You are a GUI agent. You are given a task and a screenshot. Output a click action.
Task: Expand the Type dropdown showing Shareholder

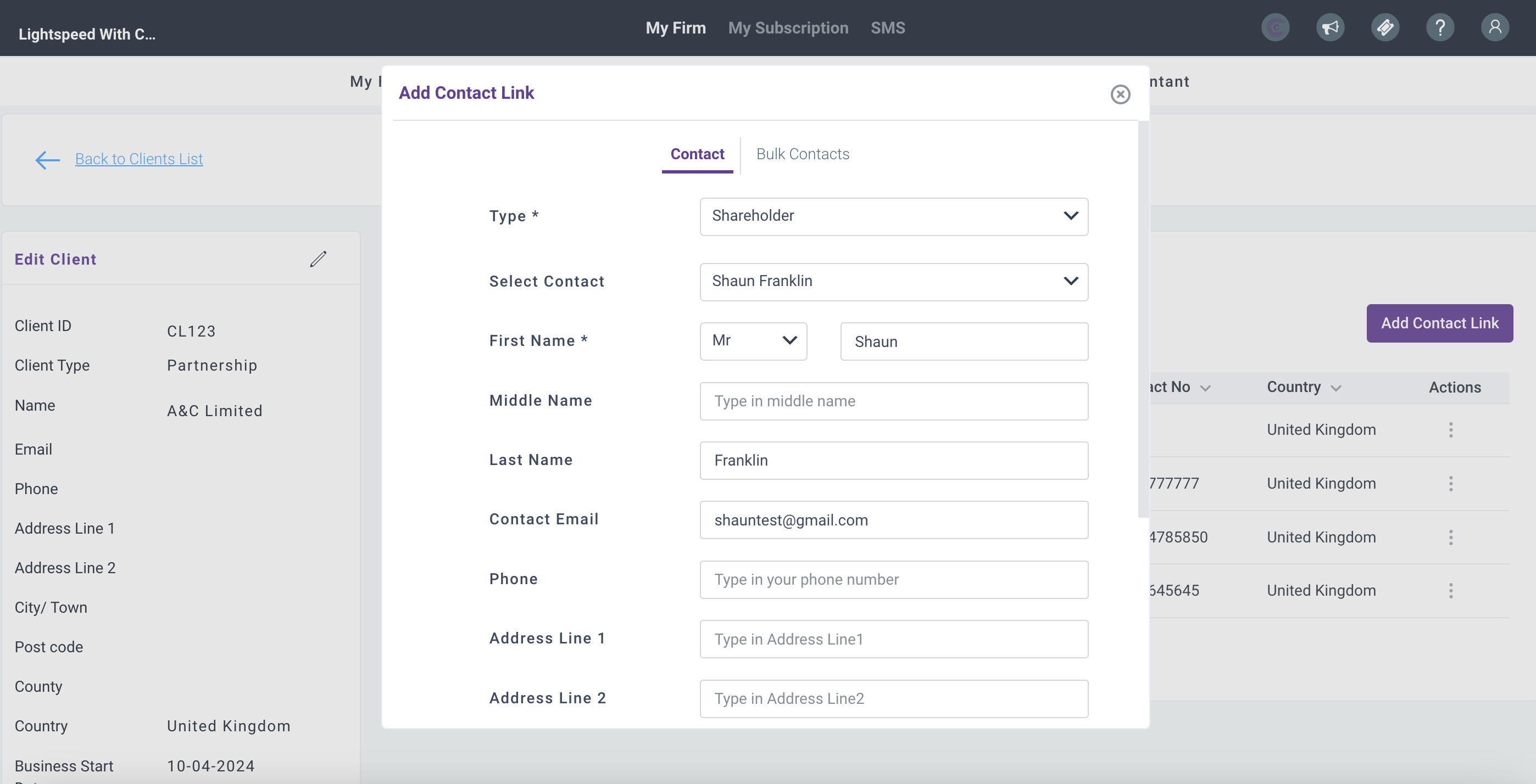[893, 216]
